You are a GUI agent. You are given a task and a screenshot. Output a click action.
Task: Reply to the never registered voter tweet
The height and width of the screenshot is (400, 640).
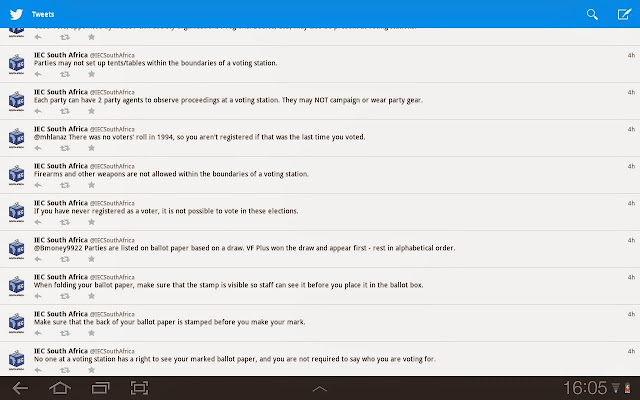(38, 222)
